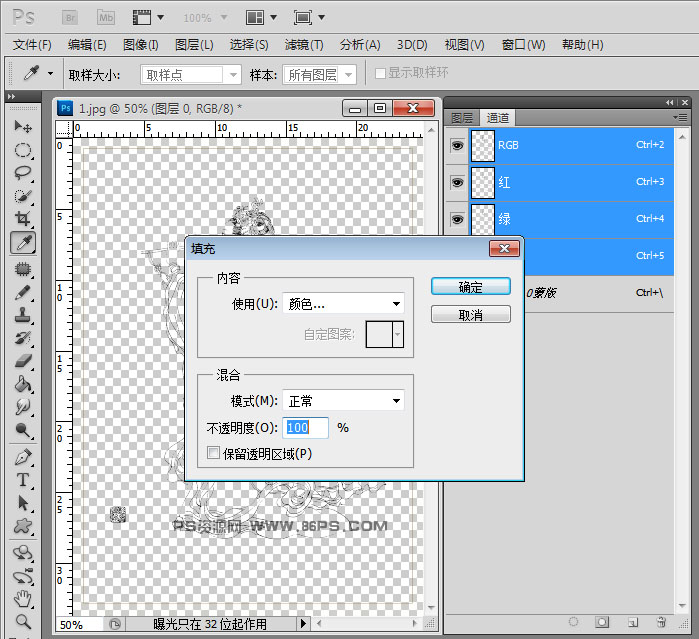
Task: Switch to 通道 panel tab
Action: click(498, 118)
